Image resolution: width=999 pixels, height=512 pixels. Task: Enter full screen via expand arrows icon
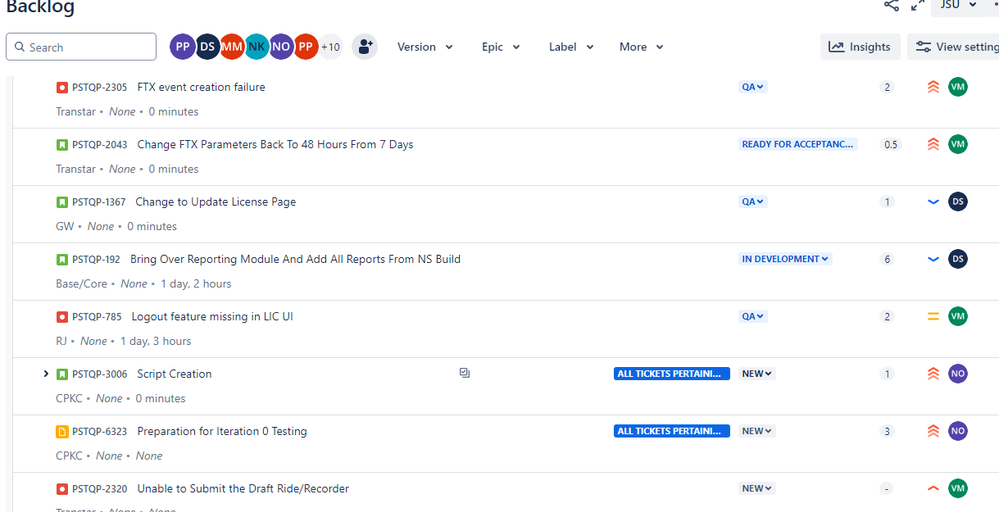(917, 5)
